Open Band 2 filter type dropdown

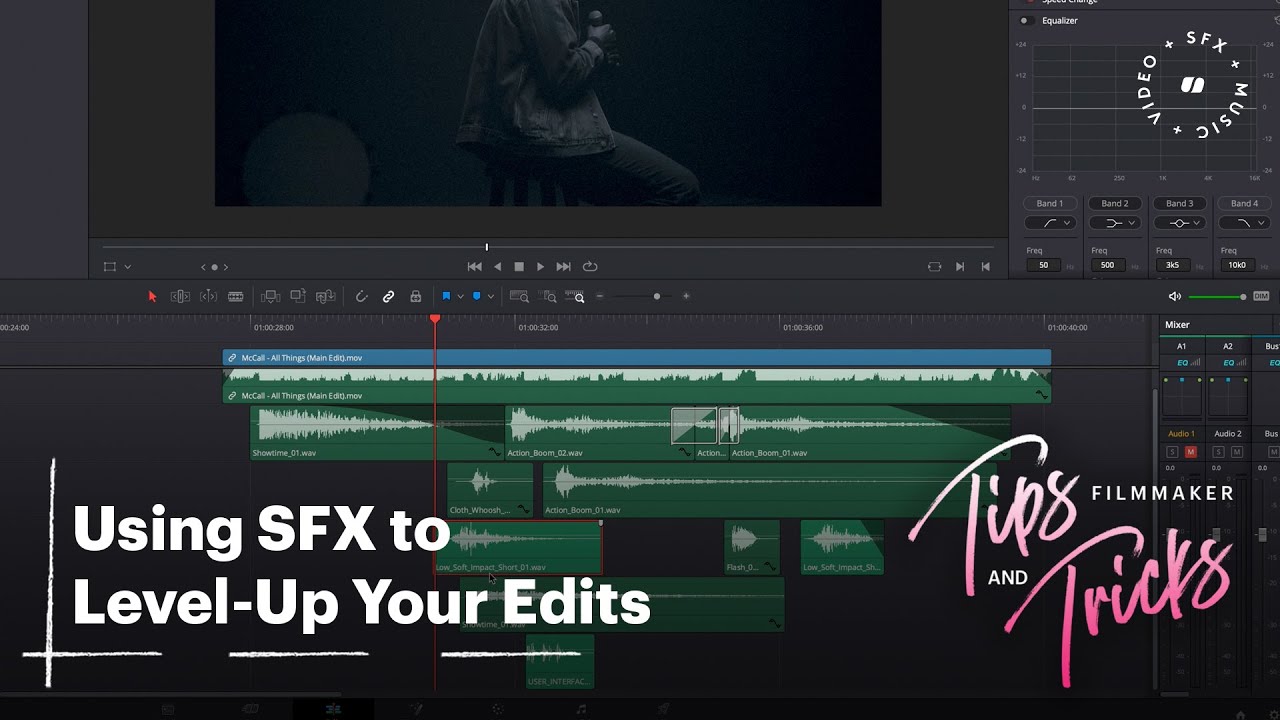coord(1115,223)
